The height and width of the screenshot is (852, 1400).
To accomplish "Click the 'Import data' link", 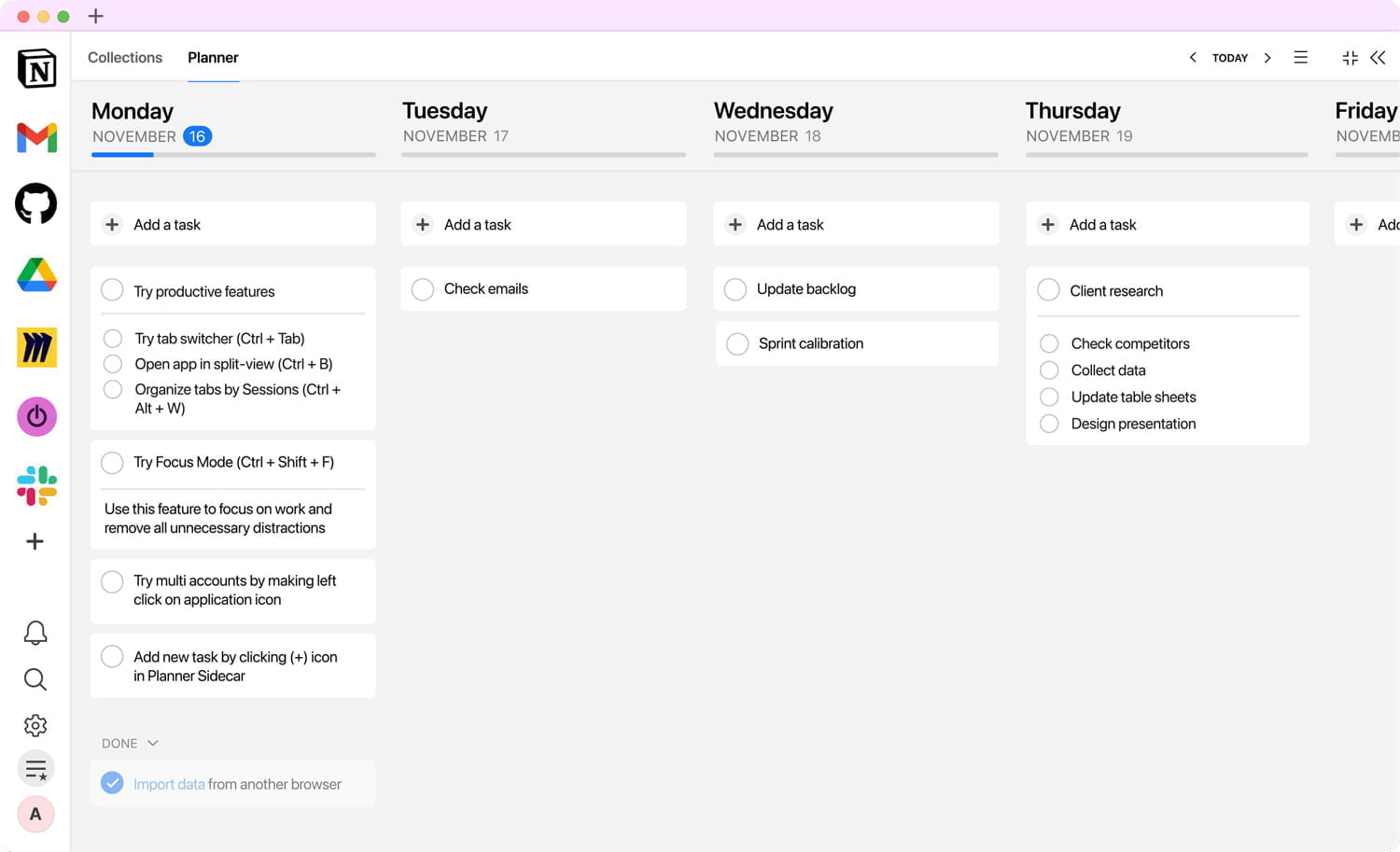I will pos(169,784).
